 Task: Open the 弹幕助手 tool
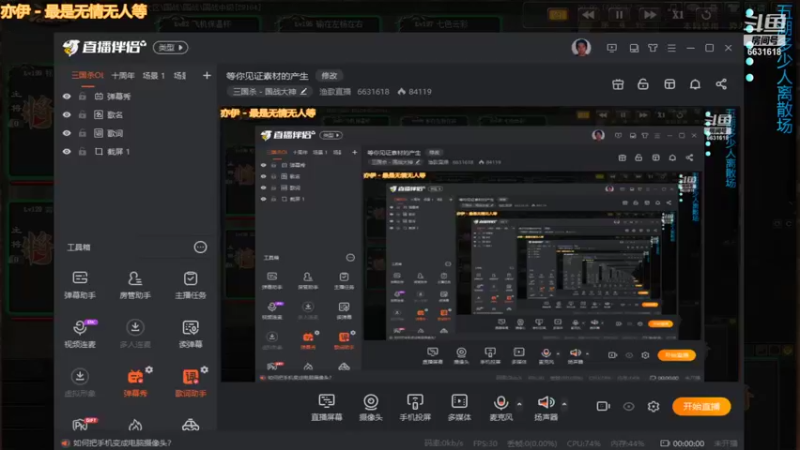coord(80,285)
